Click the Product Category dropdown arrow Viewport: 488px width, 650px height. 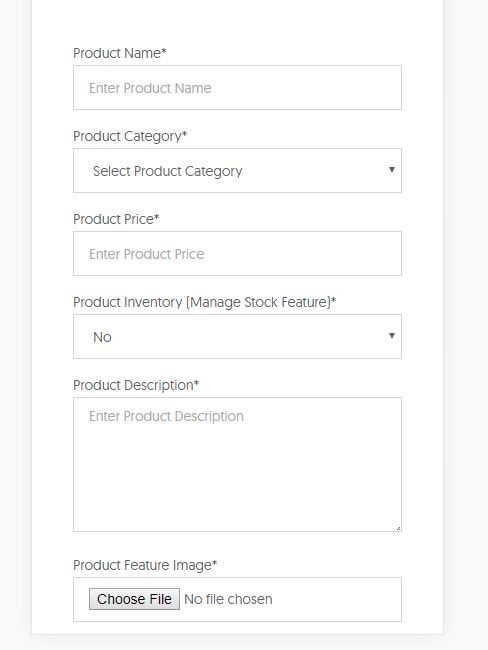(391, 170)
